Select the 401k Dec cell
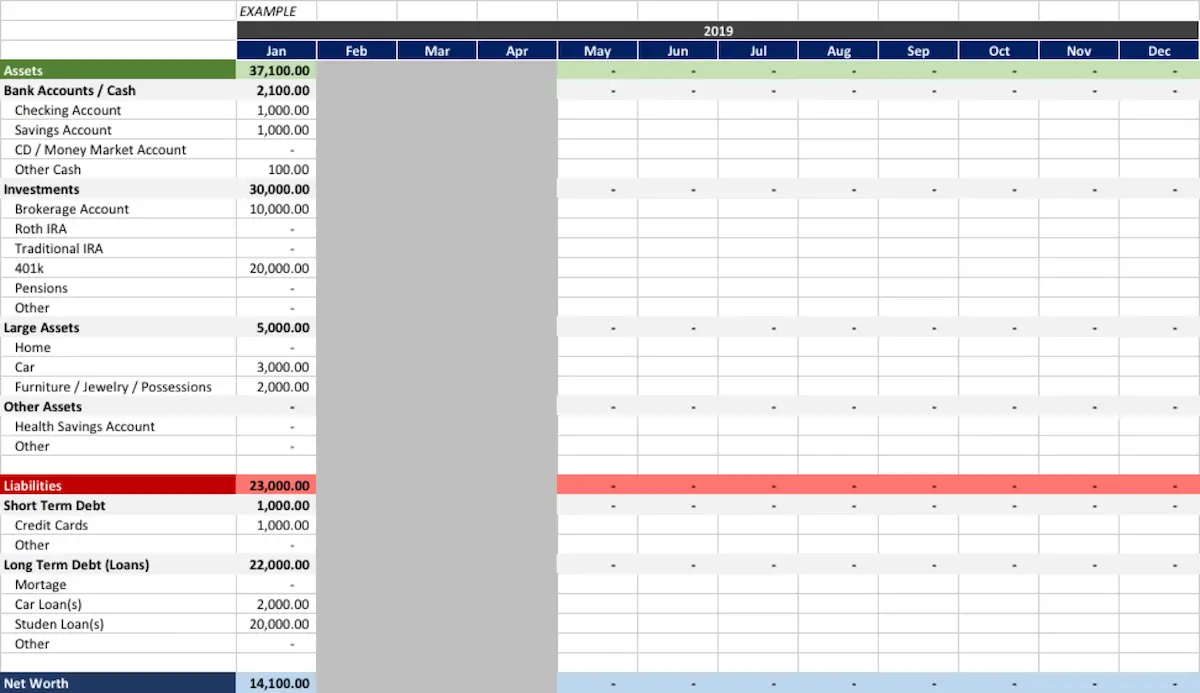1200x693 pixels. point(1159,268)
